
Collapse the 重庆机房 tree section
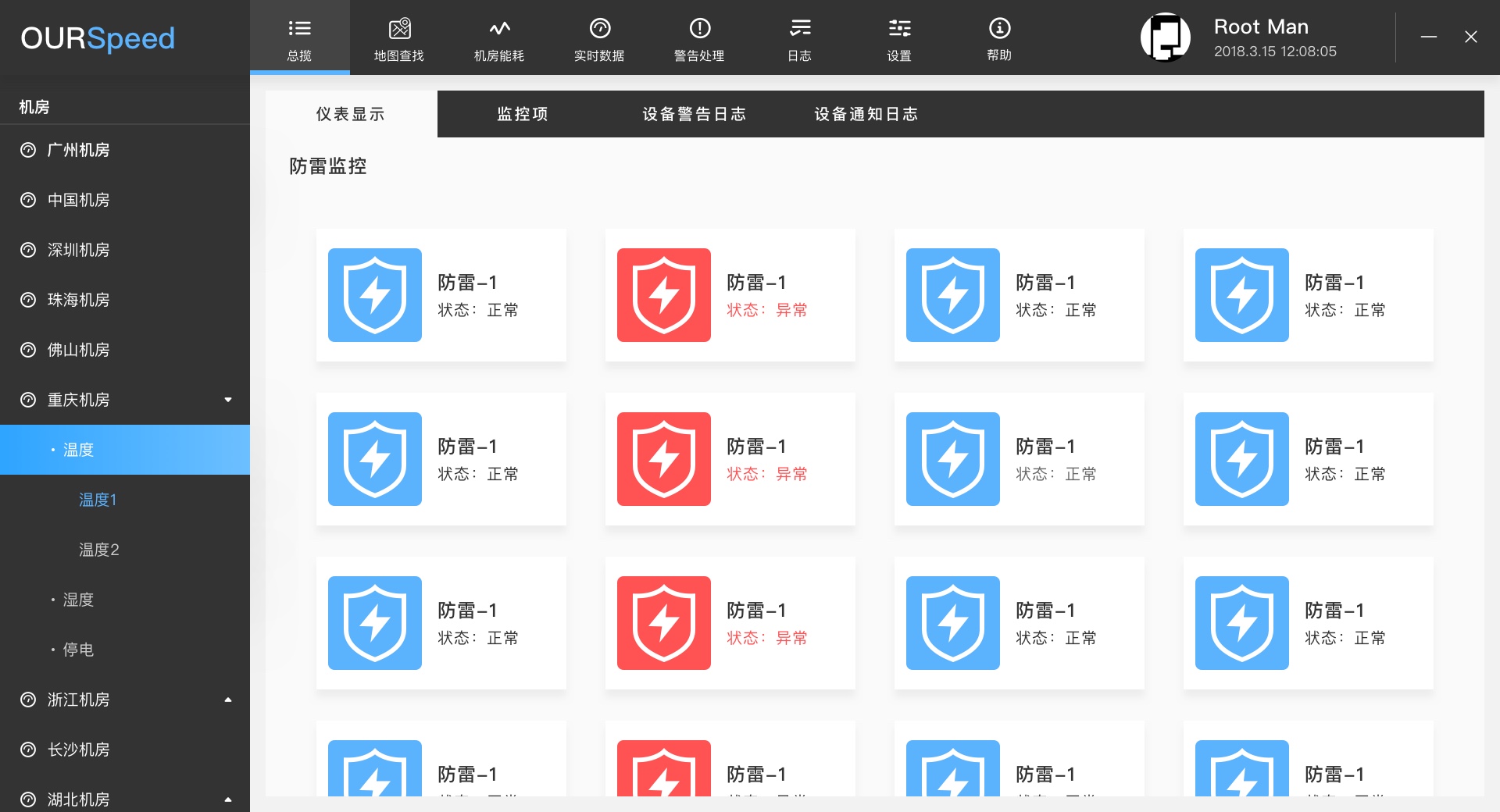click(227, 399)
